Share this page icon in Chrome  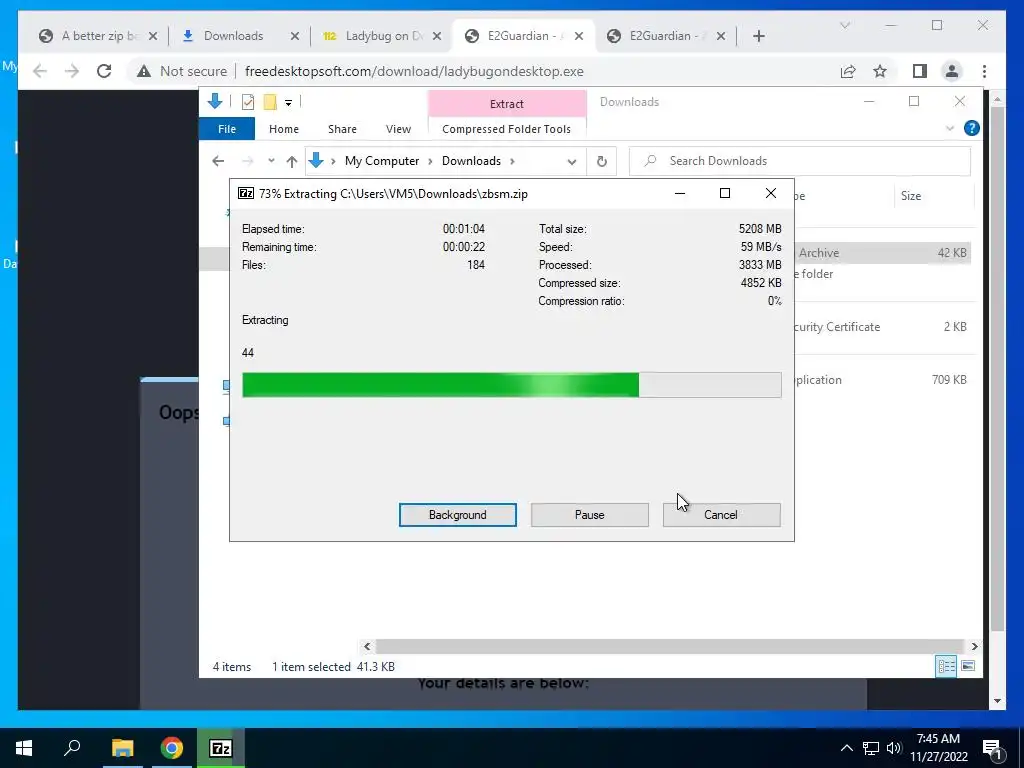coord(848,71)
